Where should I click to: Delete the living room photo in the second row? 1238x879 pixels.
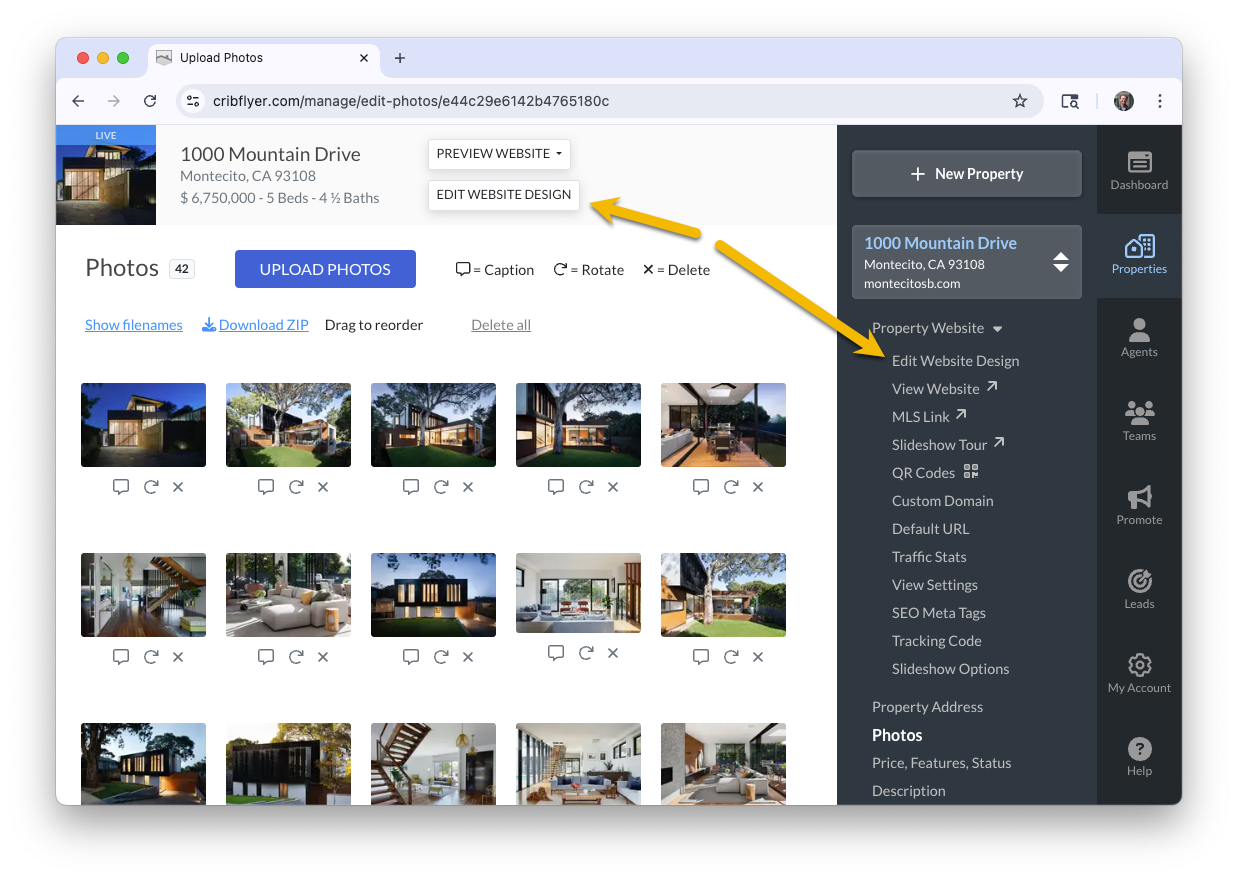point(323,657)
